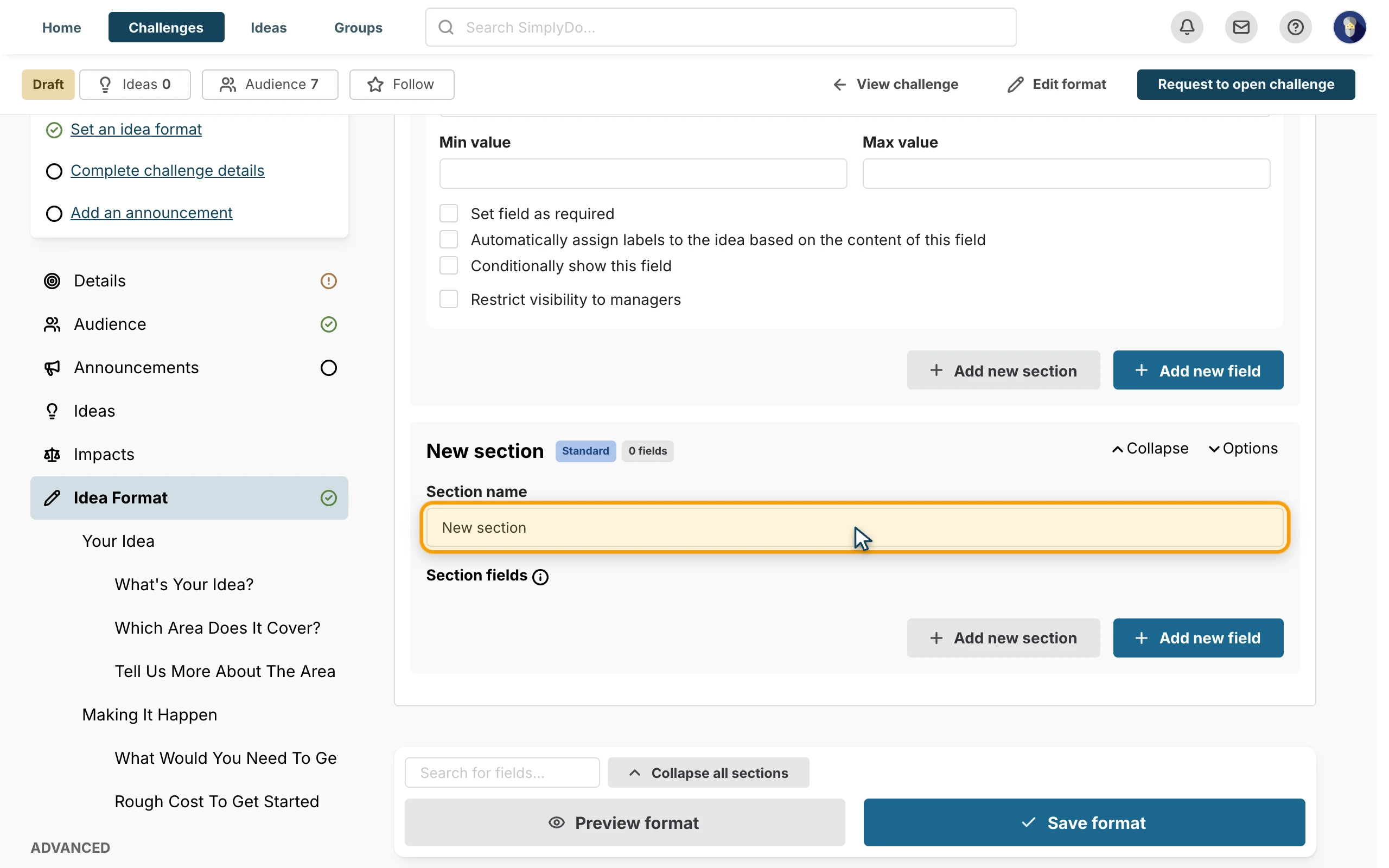
Task: Click the Idea Format pencil icon
Action: point(52,497)
